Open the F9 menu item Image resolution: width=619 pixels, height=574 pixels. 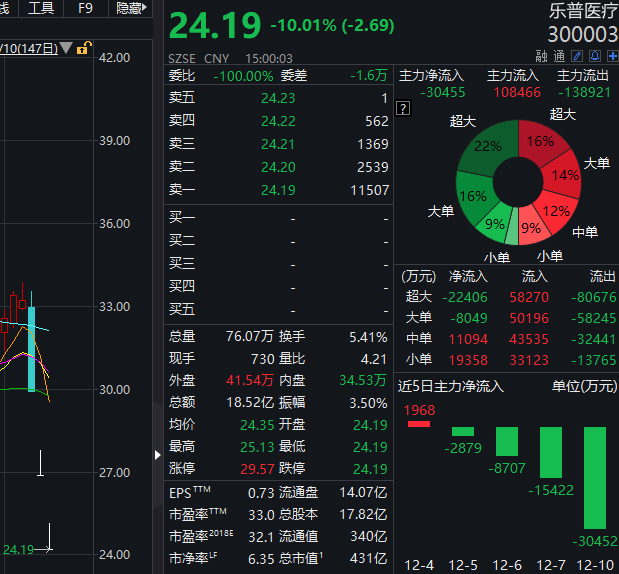click(x=85, y=8)
